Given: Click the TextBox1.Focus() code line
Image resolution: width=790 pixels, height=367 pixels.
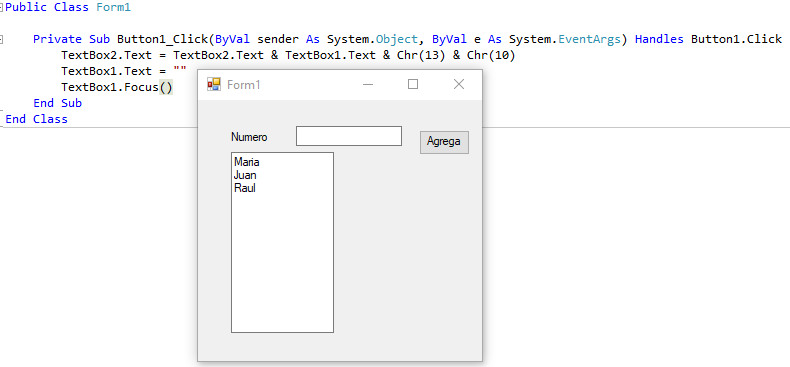Looking at the screenshot, I should [117, 87].
